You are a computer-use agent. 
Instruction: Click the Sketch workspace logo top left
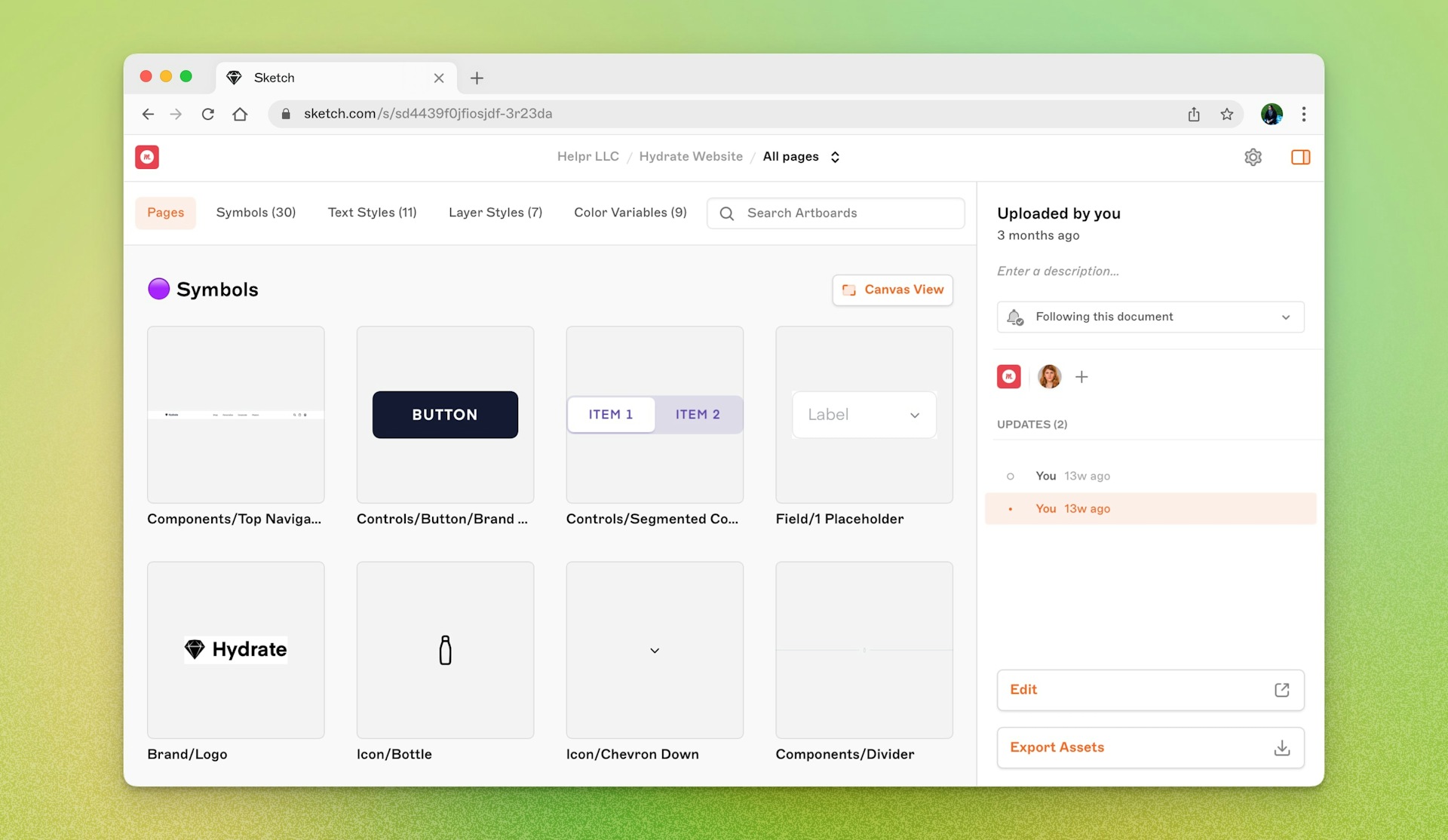pos(146,157)
